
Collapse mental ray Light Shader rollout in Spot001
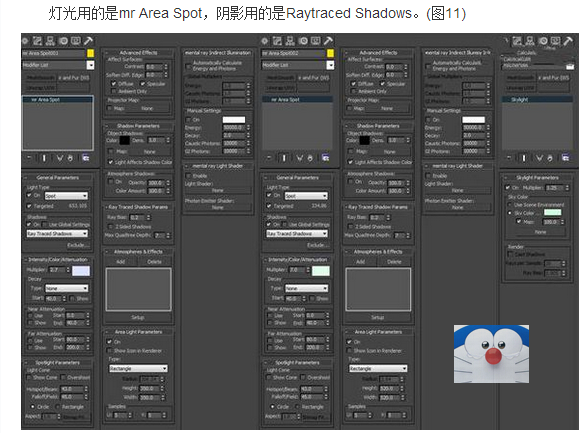218,166
